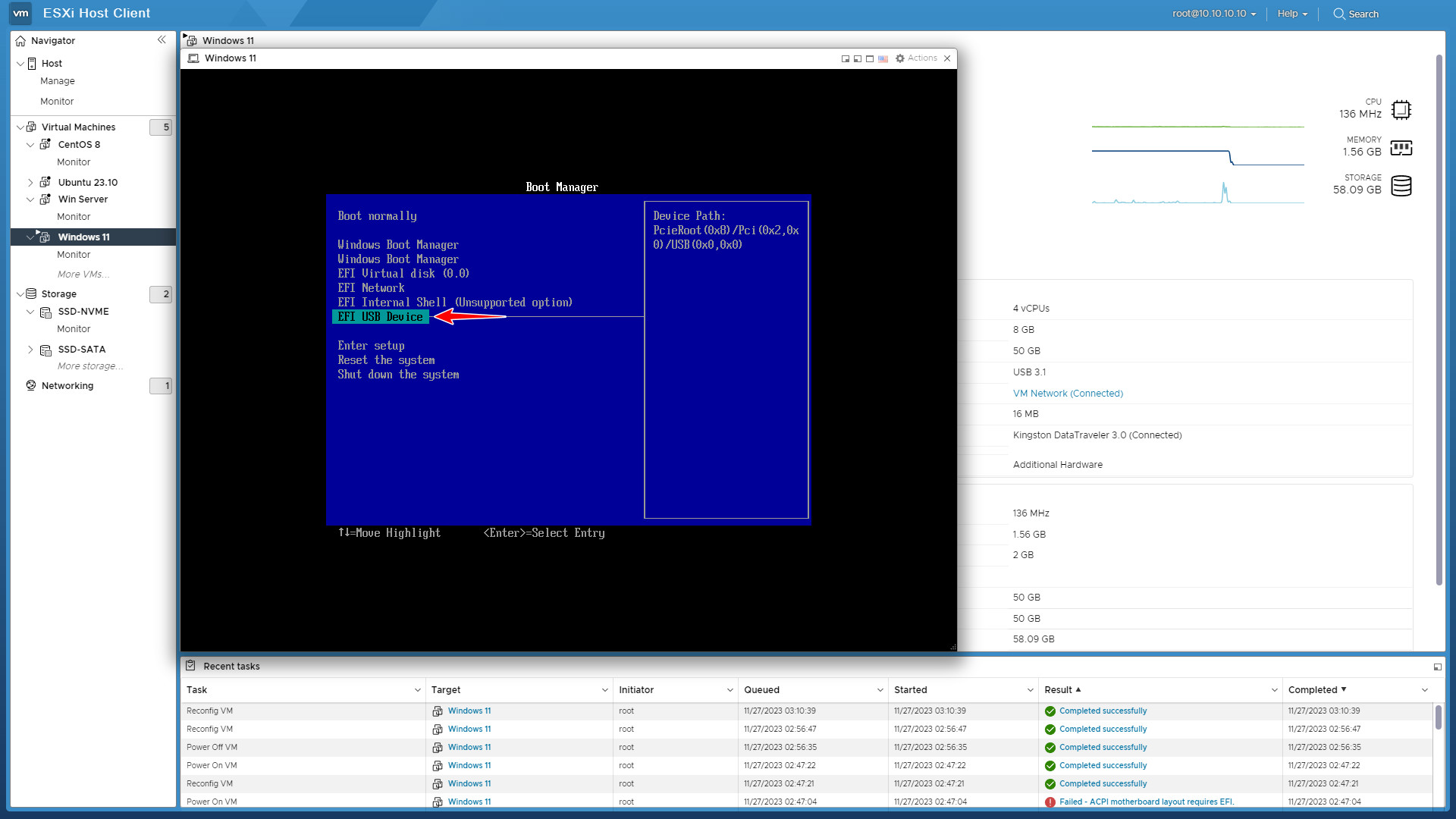Open the Help menu

(1291, 14)
